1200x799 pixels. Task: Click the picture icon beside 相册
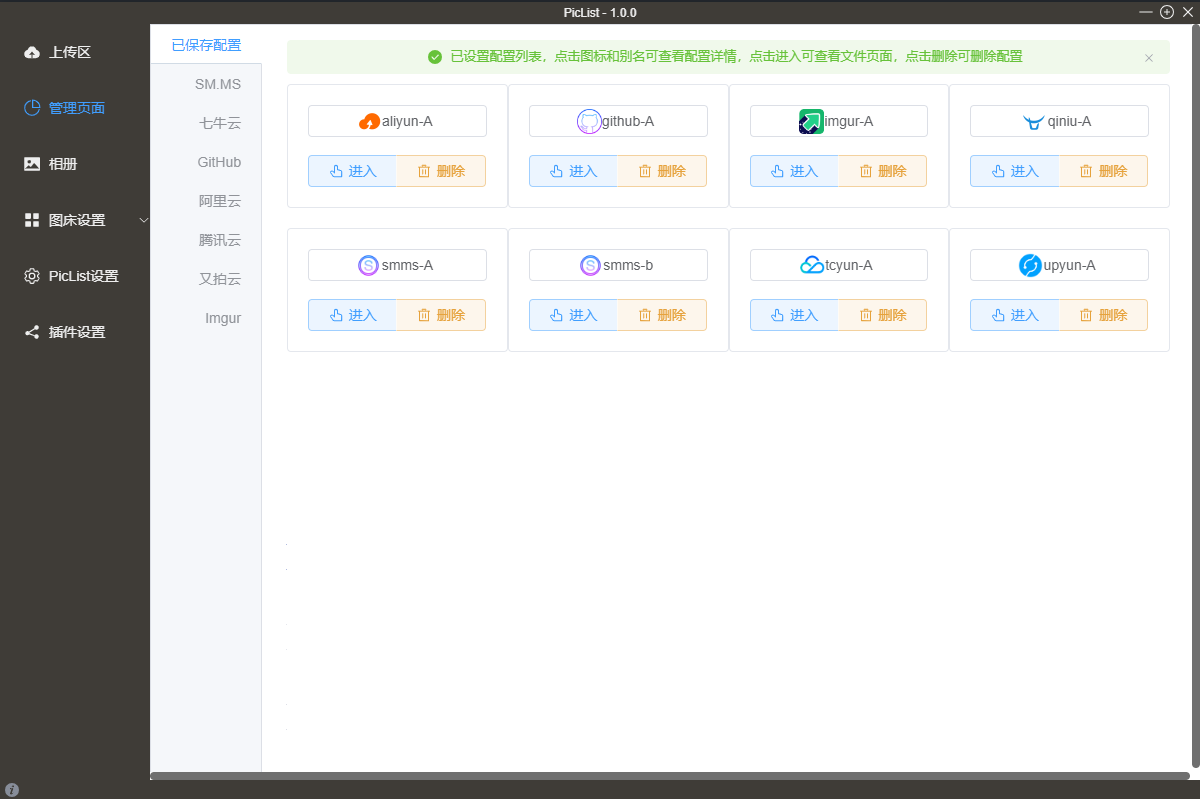(x=32, y=164)
